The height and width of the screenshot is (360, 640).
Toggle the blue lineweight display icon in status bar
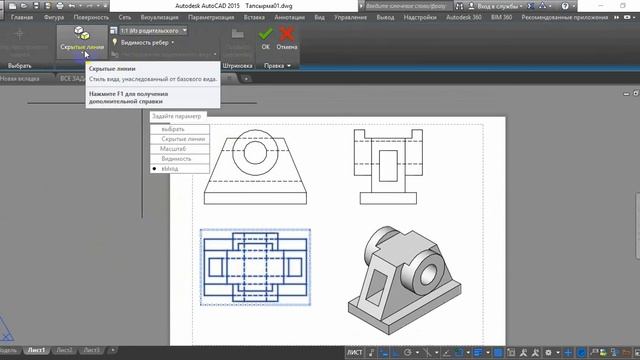coord(478,352)
